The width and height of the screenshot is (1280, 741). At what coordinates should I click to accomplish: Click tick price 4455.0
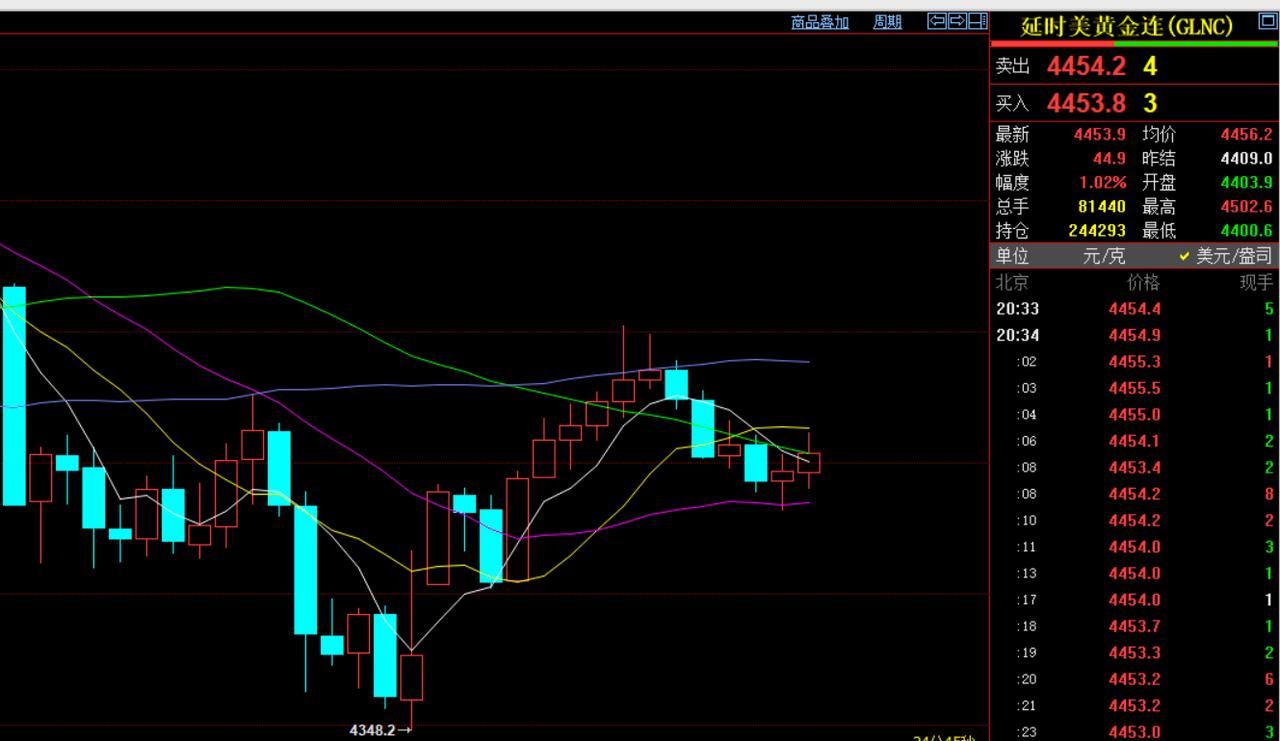(x=1135, y=415)
